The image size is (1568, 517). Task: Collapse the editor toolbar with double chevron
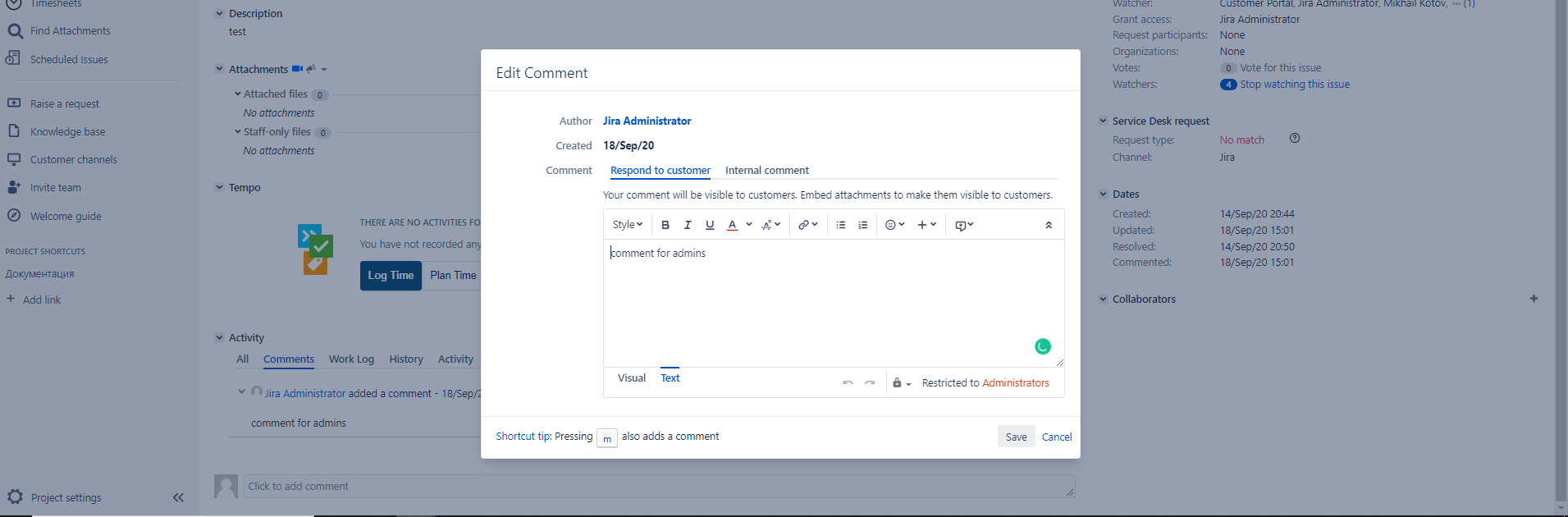[1049, 225]
